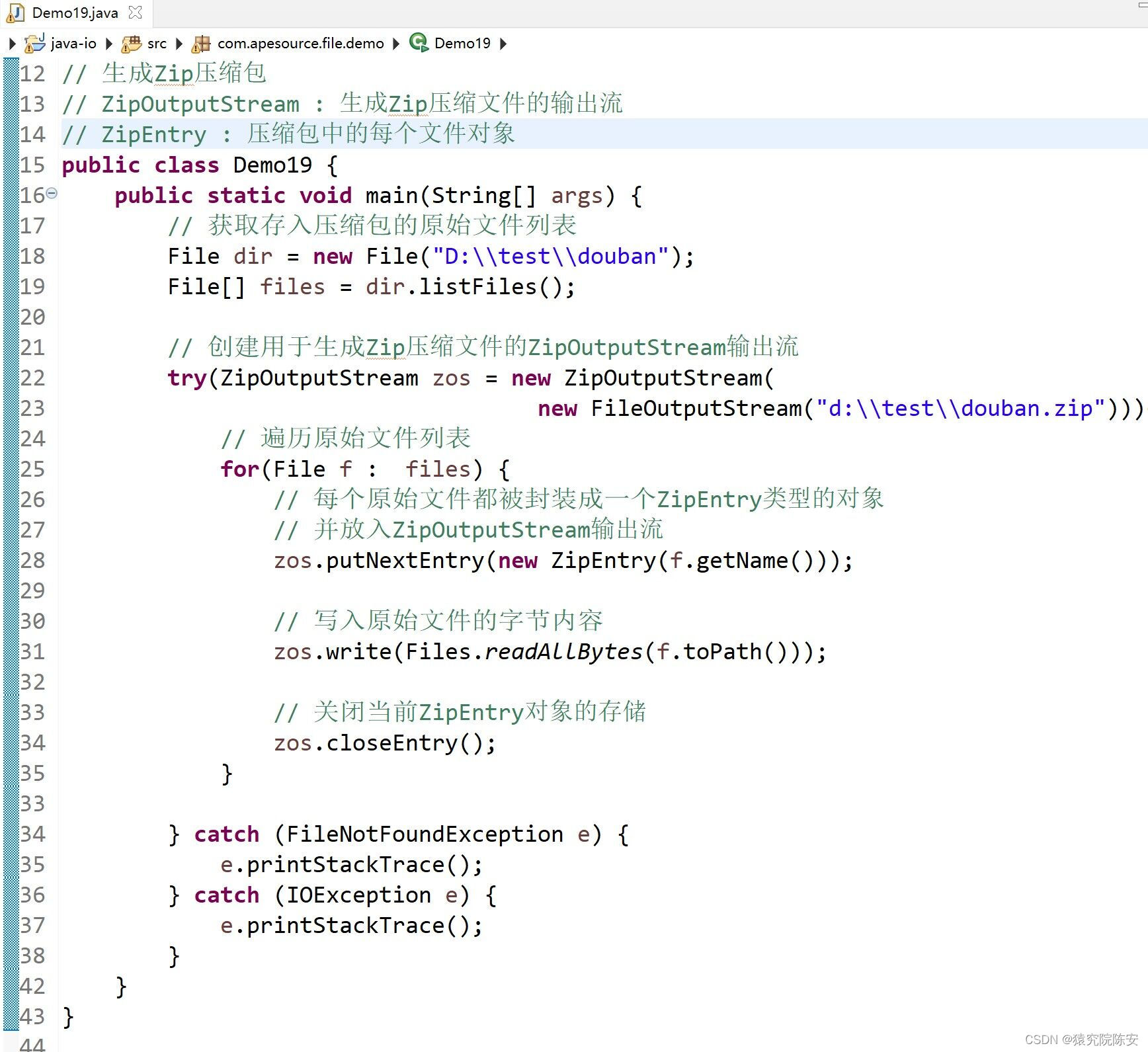1148x1052 pixels.
Task: Click "IOException" in catch clause
Action: tap(358, 895)
